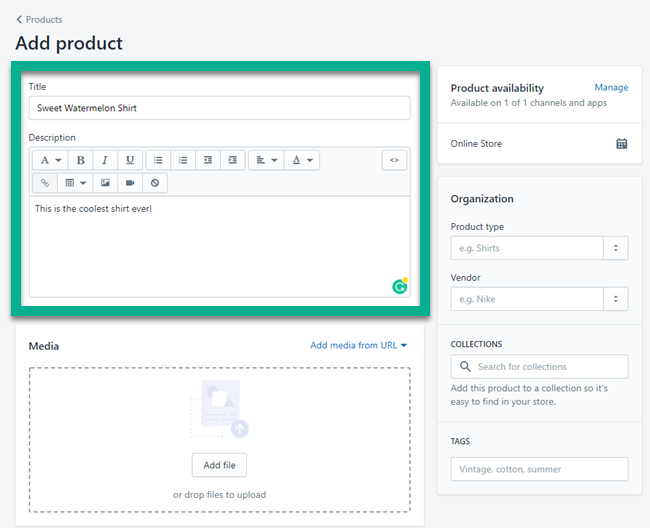This screenshot has height=528, width=650.
Task: Toggle italic formatting in description toolbar
Action: [104, 160]
